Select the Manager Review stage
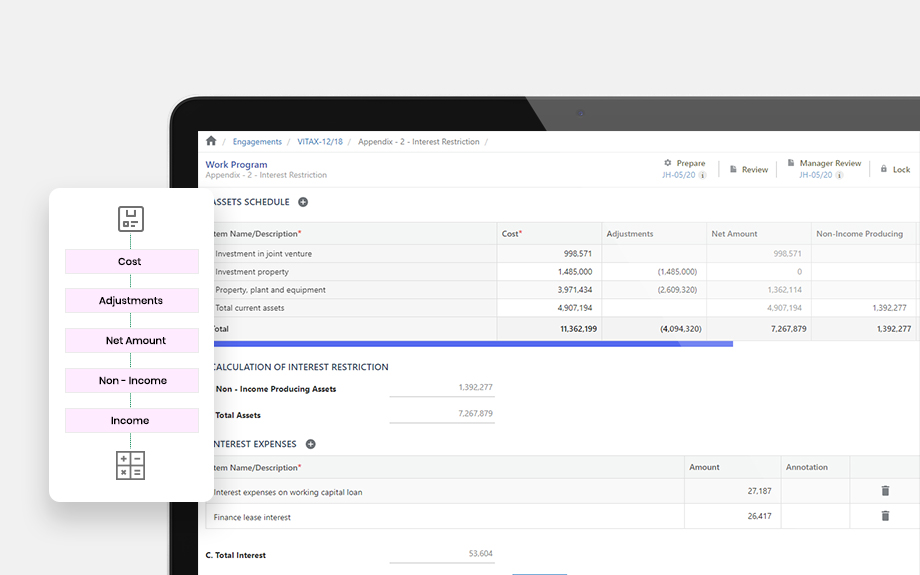This screenshot has height=575, width=920. click(830, 163)
